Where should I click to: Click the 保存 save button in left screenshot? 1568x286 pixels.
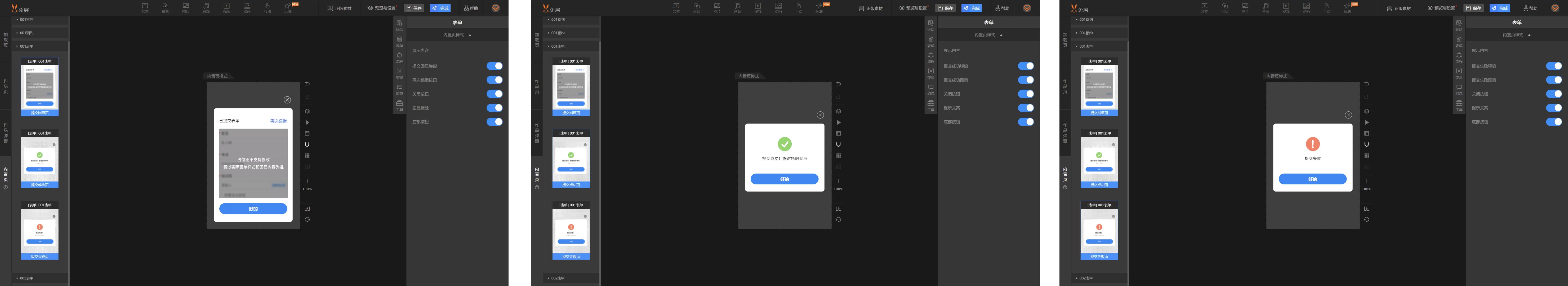point(415,8)
